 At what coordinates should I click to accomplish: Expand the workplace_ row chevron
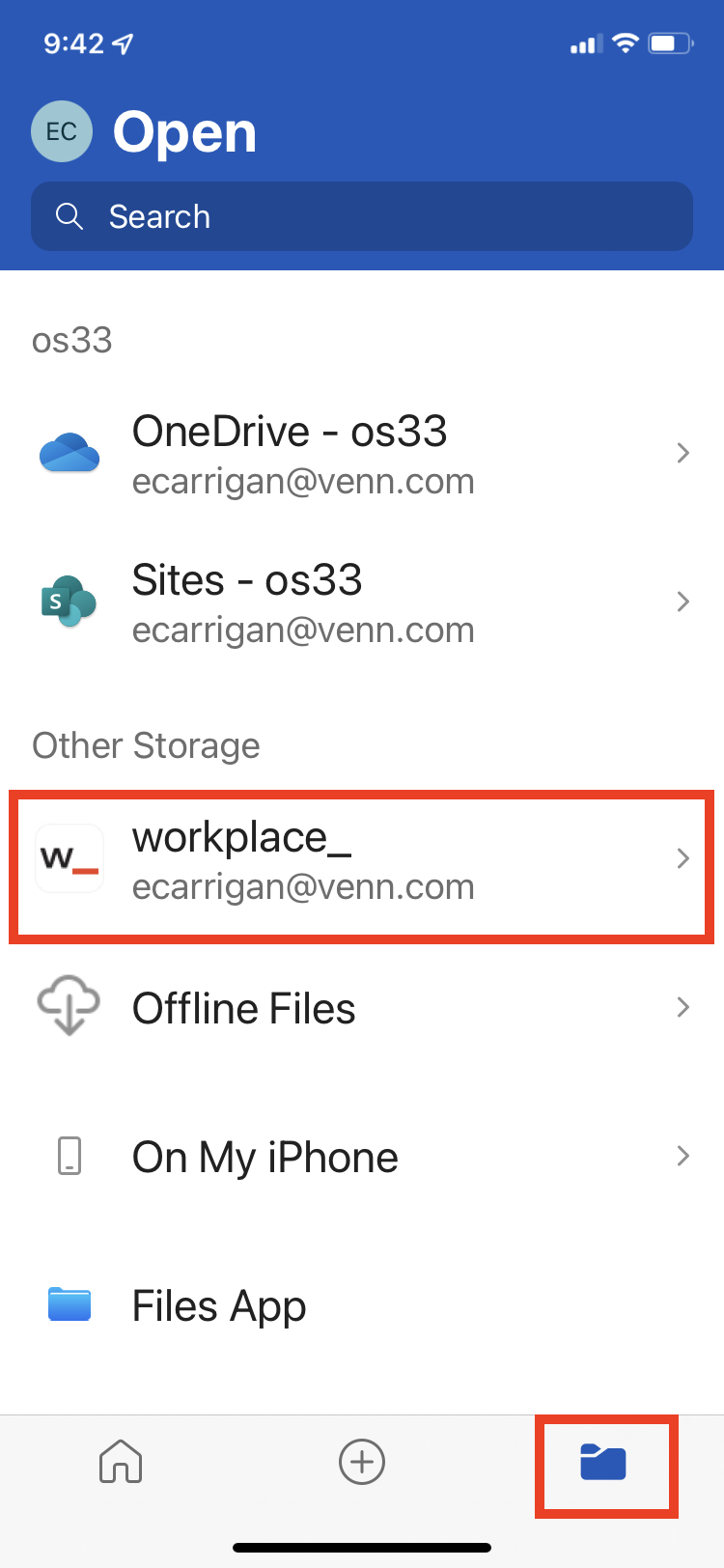point(683,858)
